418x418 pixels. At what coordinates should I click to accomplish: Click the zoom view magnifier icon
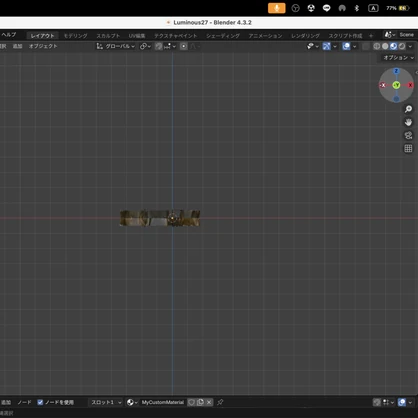pos(408,109)
